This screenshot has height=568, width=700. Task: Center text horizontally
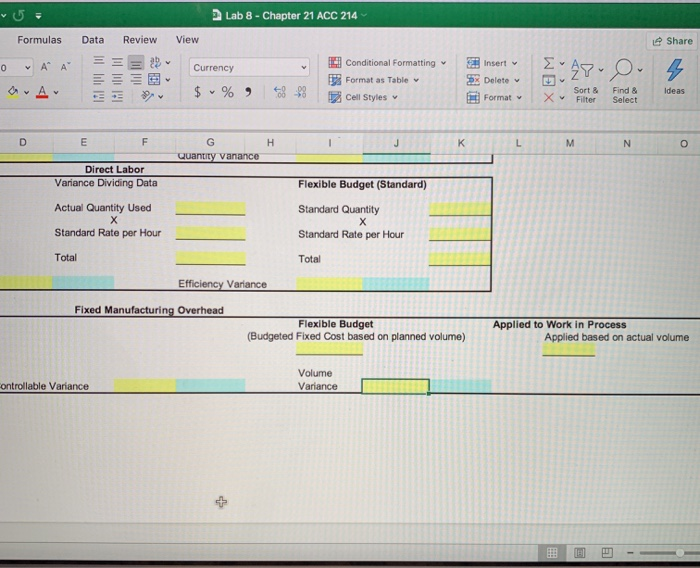pos(117,79)
